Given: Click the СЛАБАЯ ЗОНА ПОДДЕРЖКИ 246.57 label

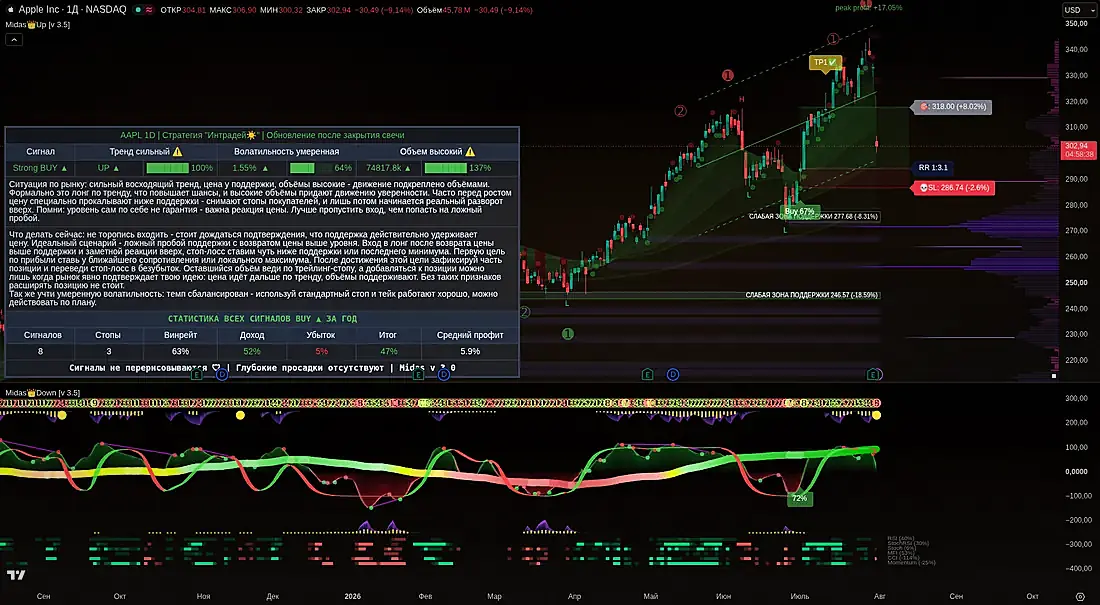Looking at the screenshot, I should coord(812,295).
